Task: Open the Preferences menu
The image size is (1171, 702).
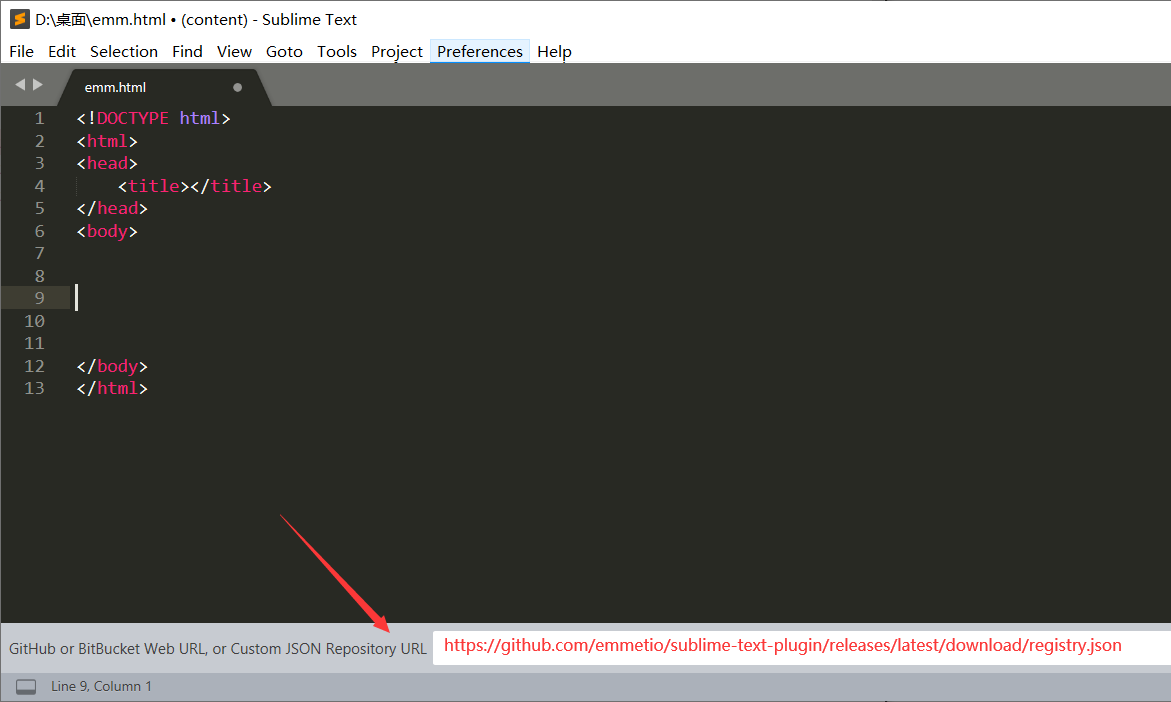Action: (x=479, y=51)
